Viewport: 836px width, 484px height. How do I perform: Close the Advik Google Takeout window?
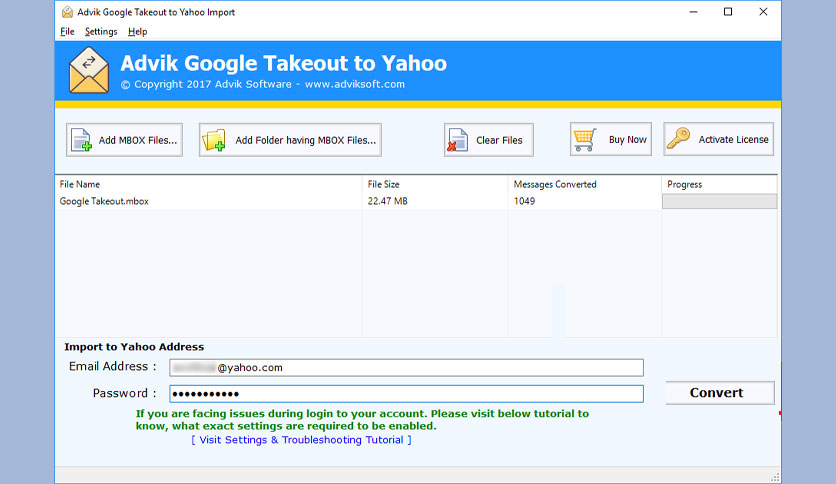click(763, 12)
